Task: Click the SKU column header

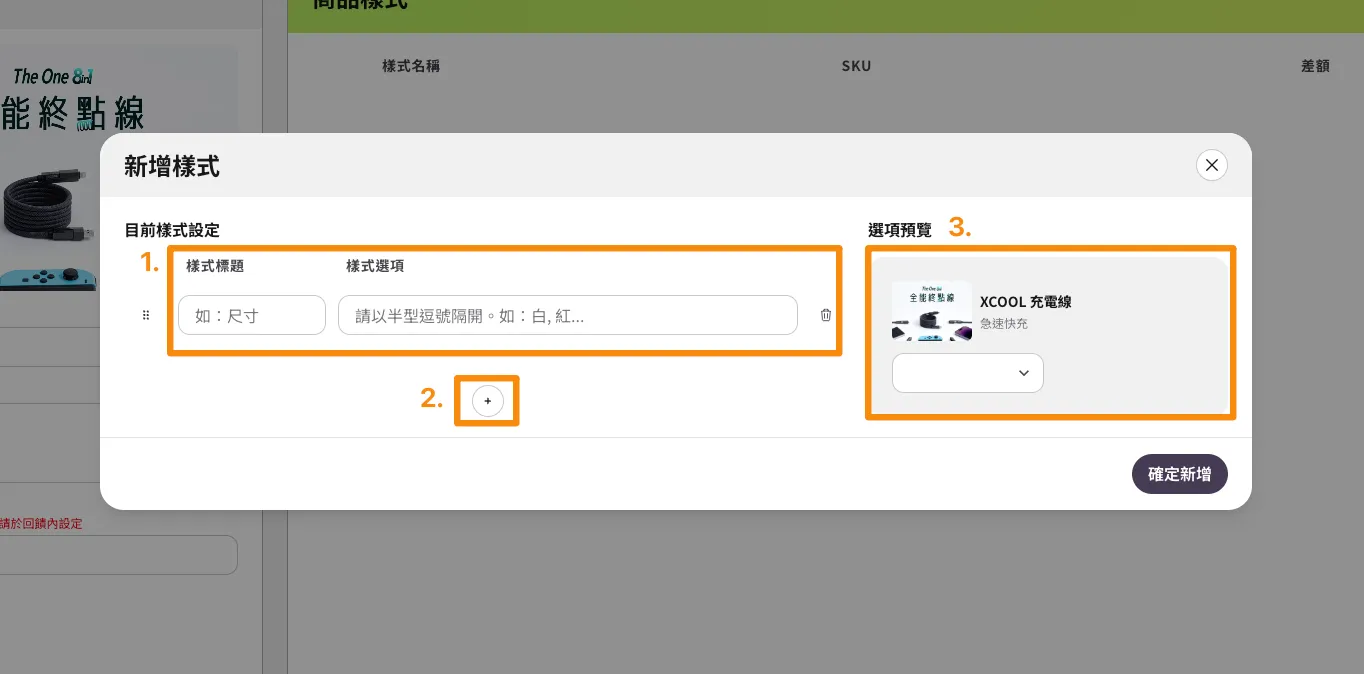Action: pyautogui.click(x=856, y=66)
